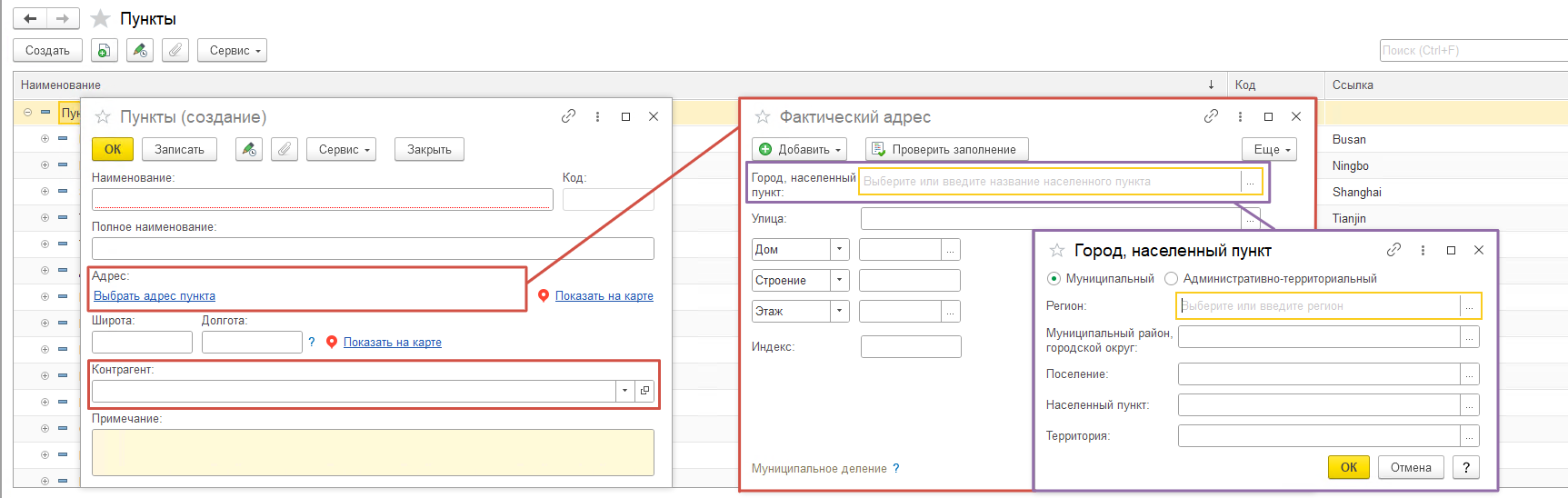Open Показать на карте link beside coordinates
This screenshot has width=1568, height=498.
coord(393,342)
